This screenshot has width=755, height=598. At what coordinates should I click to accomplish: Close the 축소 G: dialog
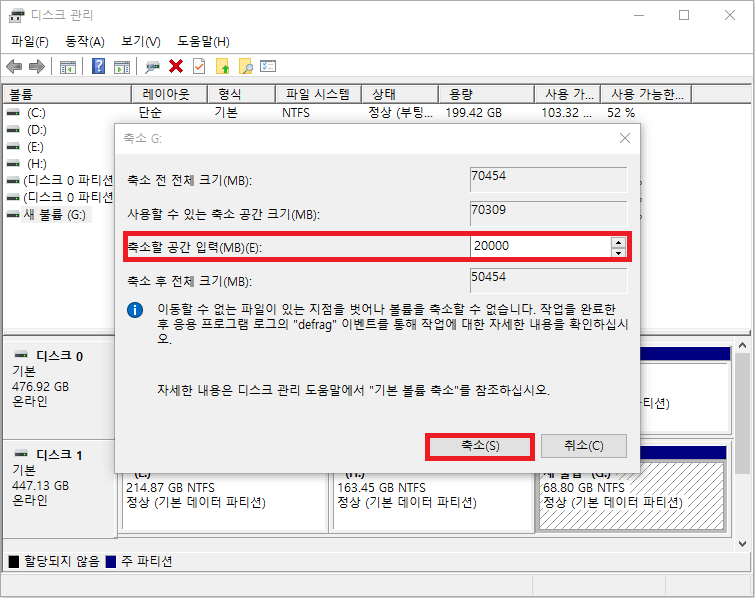click(625, 138)
